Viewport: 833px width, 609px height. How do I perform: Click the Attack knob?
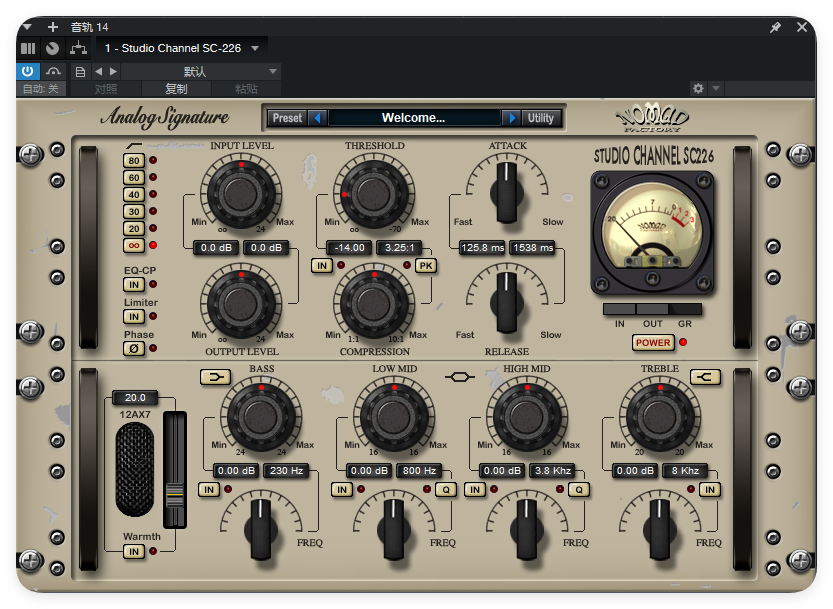(x=507, y=192)
